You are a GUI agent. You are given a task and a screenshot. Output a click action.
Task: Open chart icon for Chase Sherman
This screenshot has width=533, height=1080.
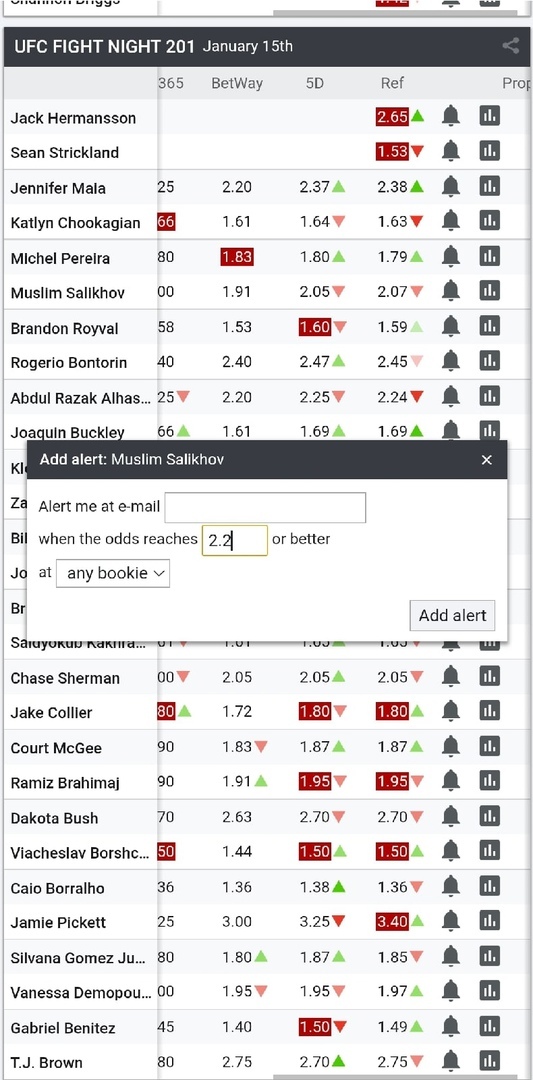[490, 676]
